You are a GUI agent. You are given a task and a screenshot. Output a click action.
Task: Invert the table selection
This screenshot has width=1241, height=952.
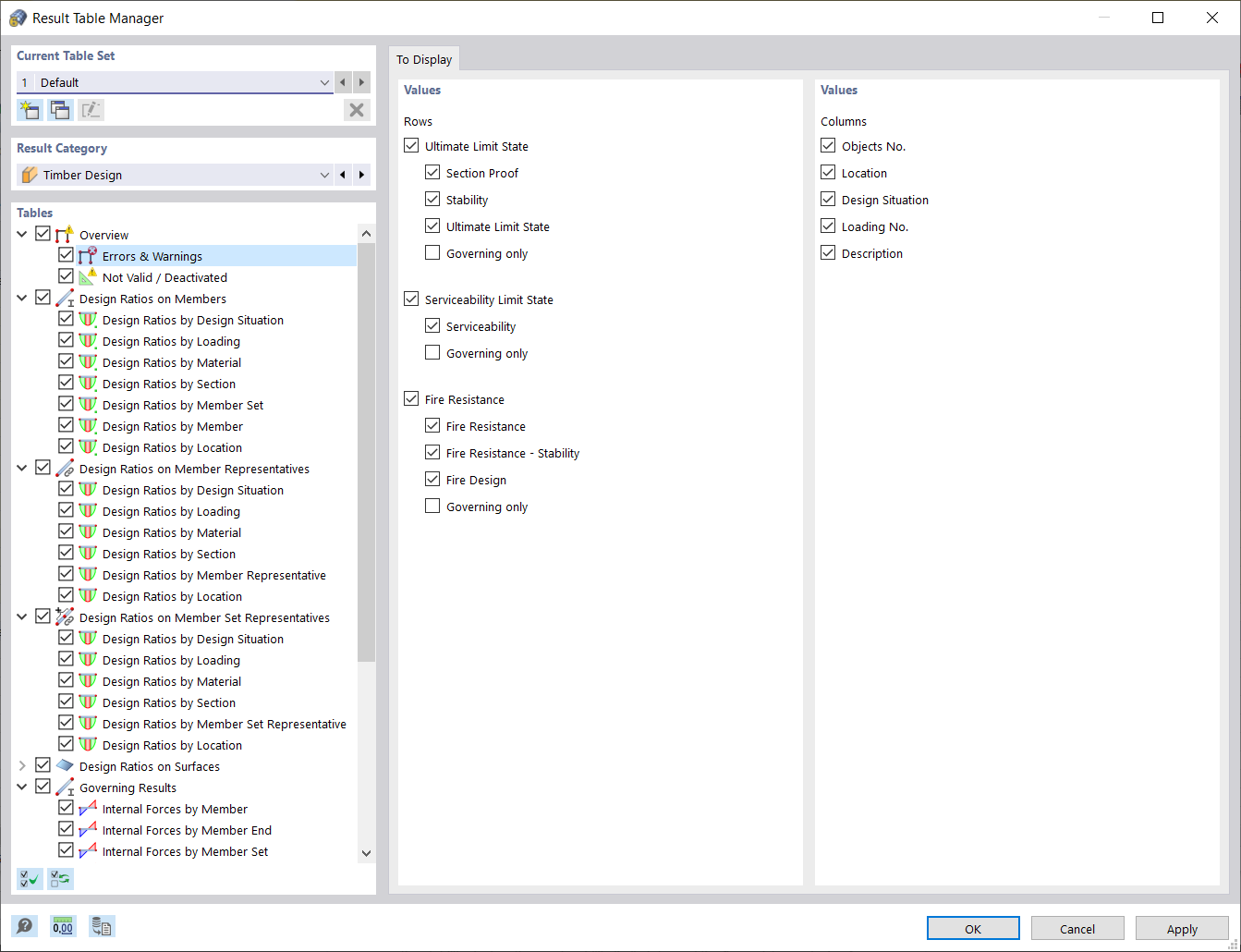click(x=60, y=878)
